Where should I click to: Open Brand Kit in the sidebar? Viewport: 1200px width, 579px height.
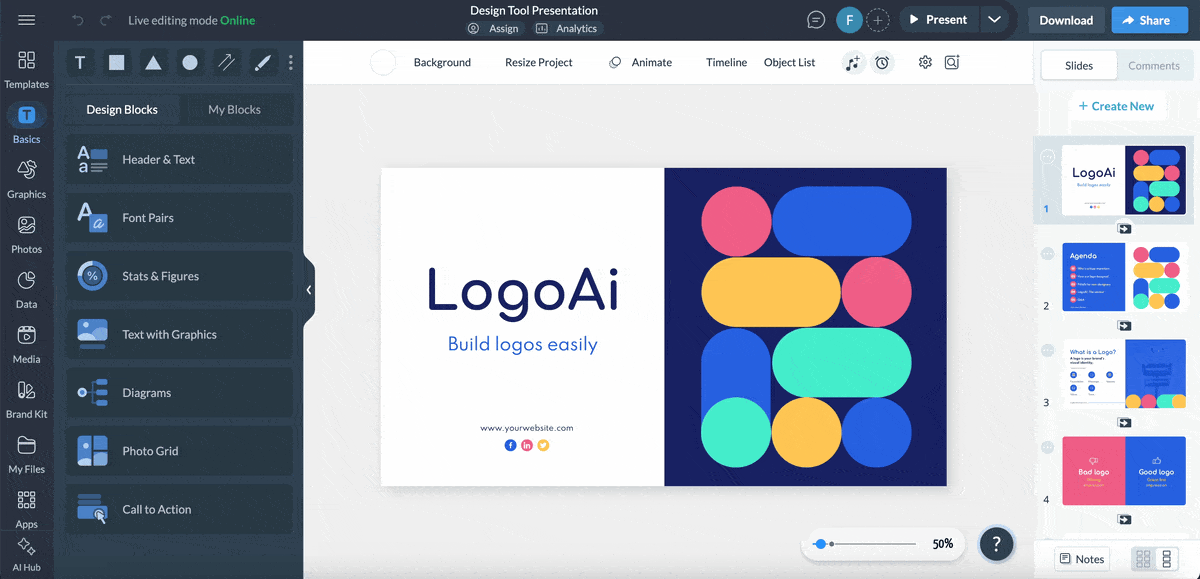tap(26, 399)
